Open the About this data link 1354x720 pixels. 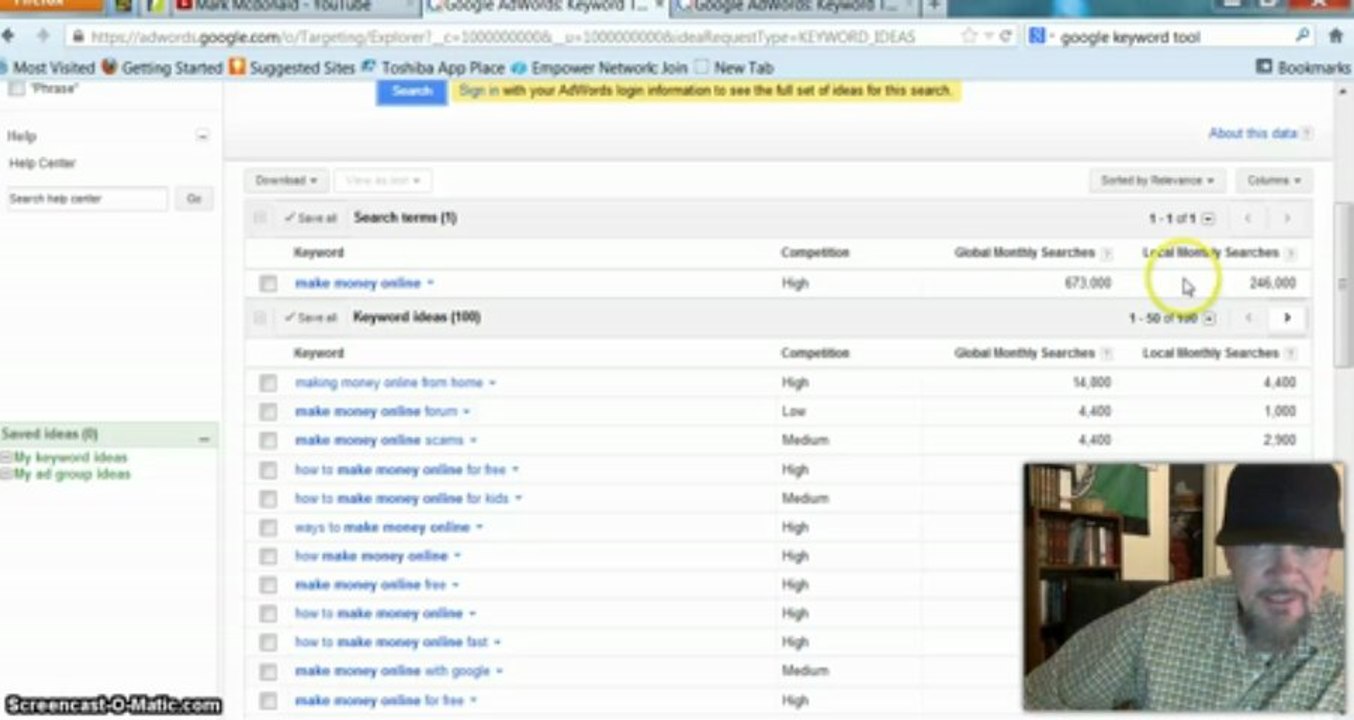click(x=1252, y=133)
